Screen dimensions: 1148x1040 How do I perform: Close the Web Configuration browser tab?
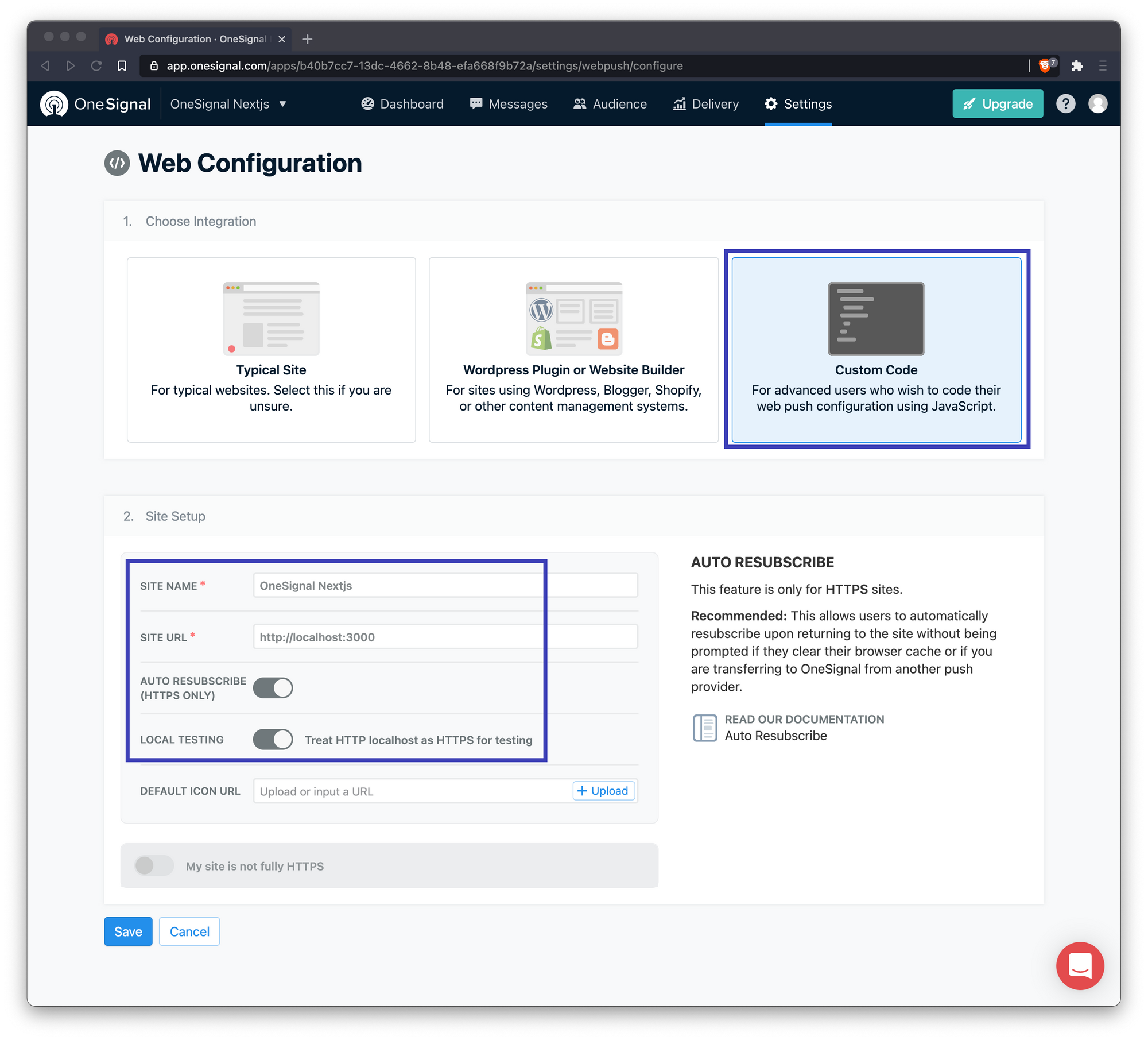[x=282, y=39]
